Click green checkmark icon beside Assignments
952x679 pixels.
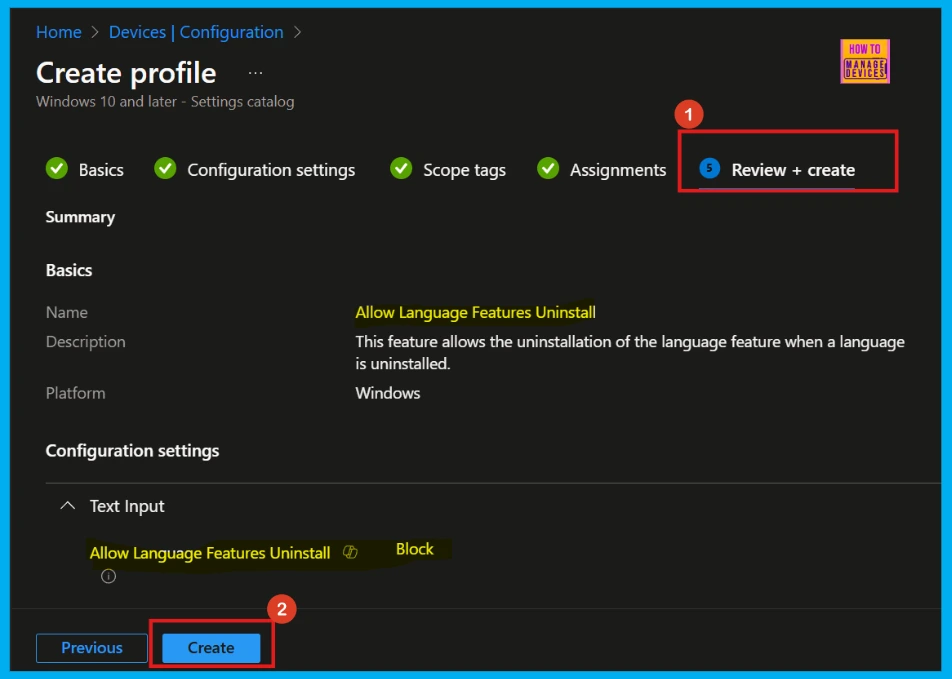pyautogui.click(x=548, y=168)
